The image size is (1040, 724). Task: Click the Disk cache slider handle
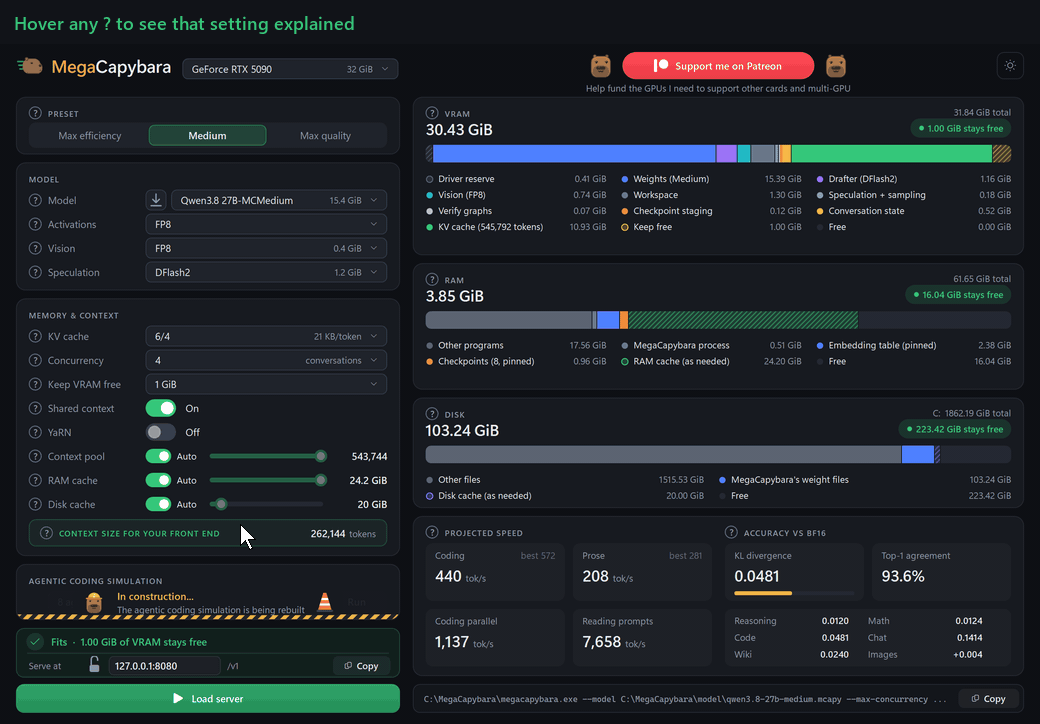pos(222,504)
